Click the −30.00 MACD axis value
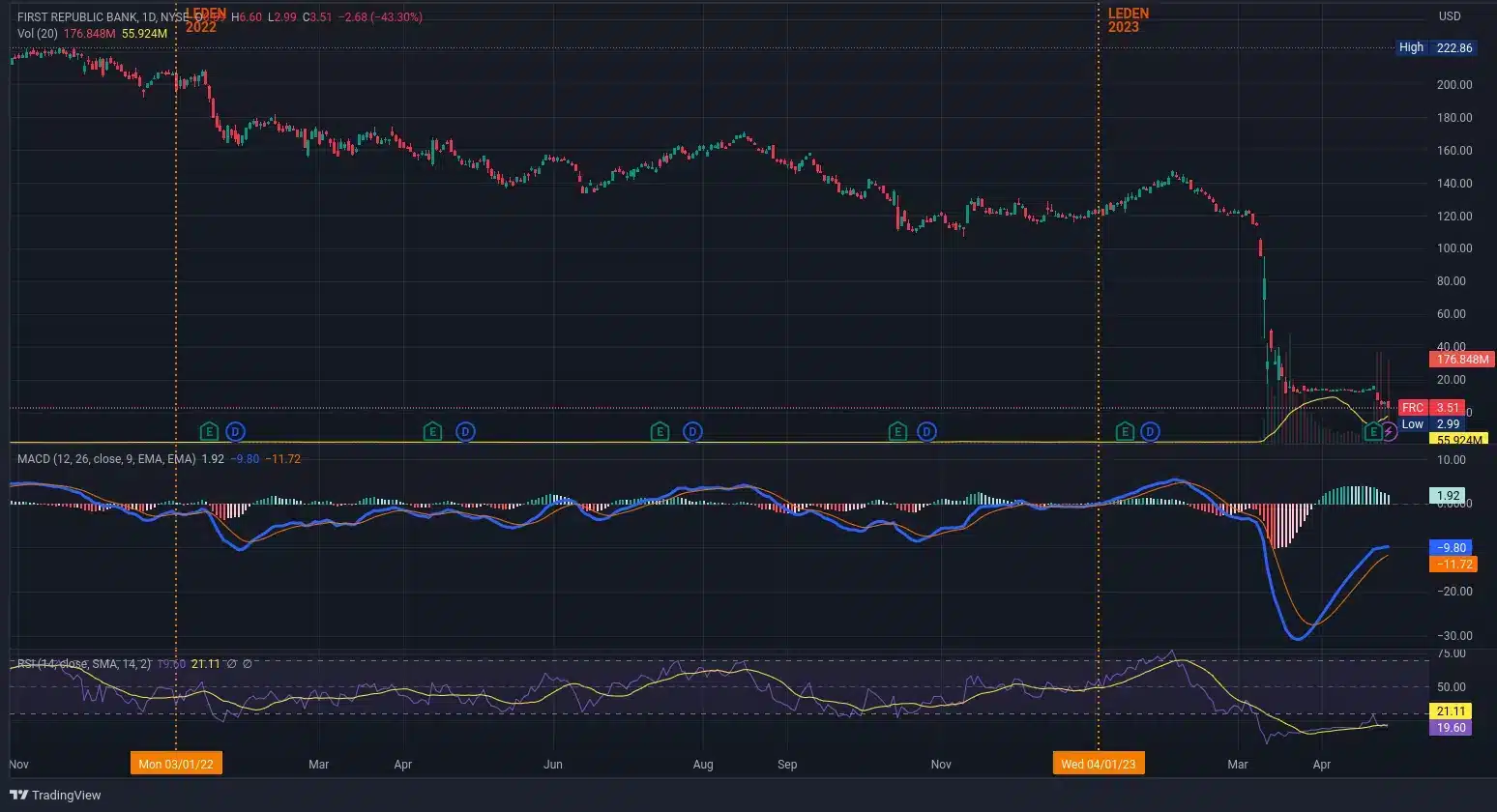The width and height of the screenshot is (1497, 812). 1453,636
